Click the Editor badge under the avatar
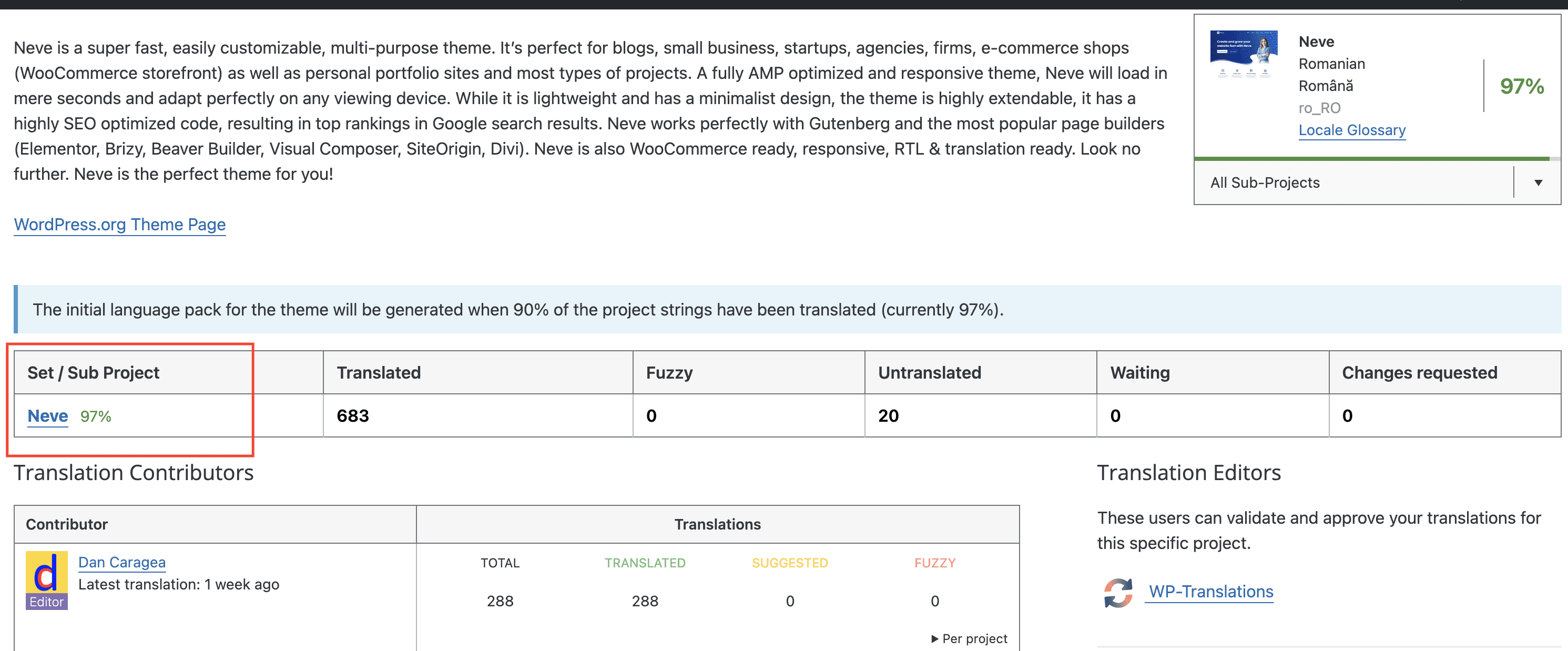Viewport: 1568px width, 651px height. point(46,602)
